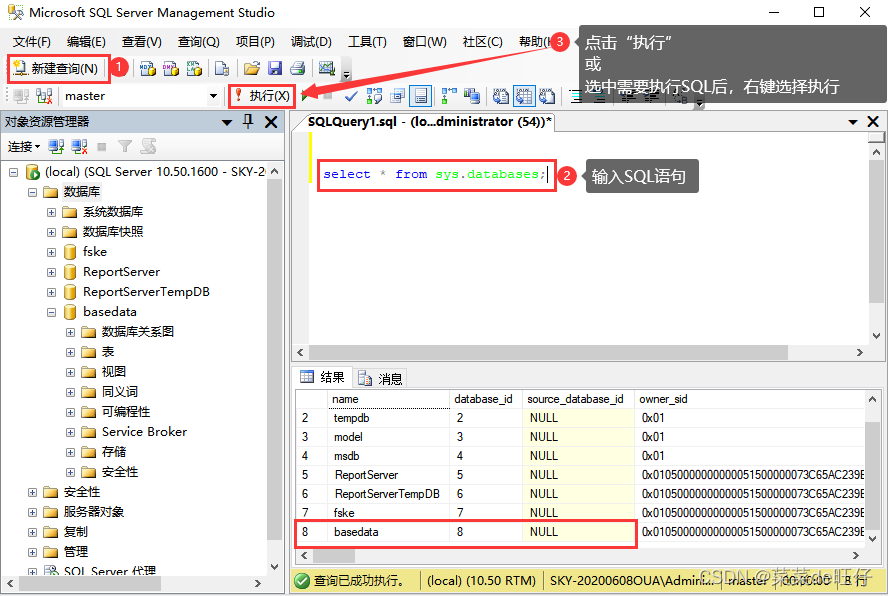Click the results grid horizontal scrollbar thumb

334,556
